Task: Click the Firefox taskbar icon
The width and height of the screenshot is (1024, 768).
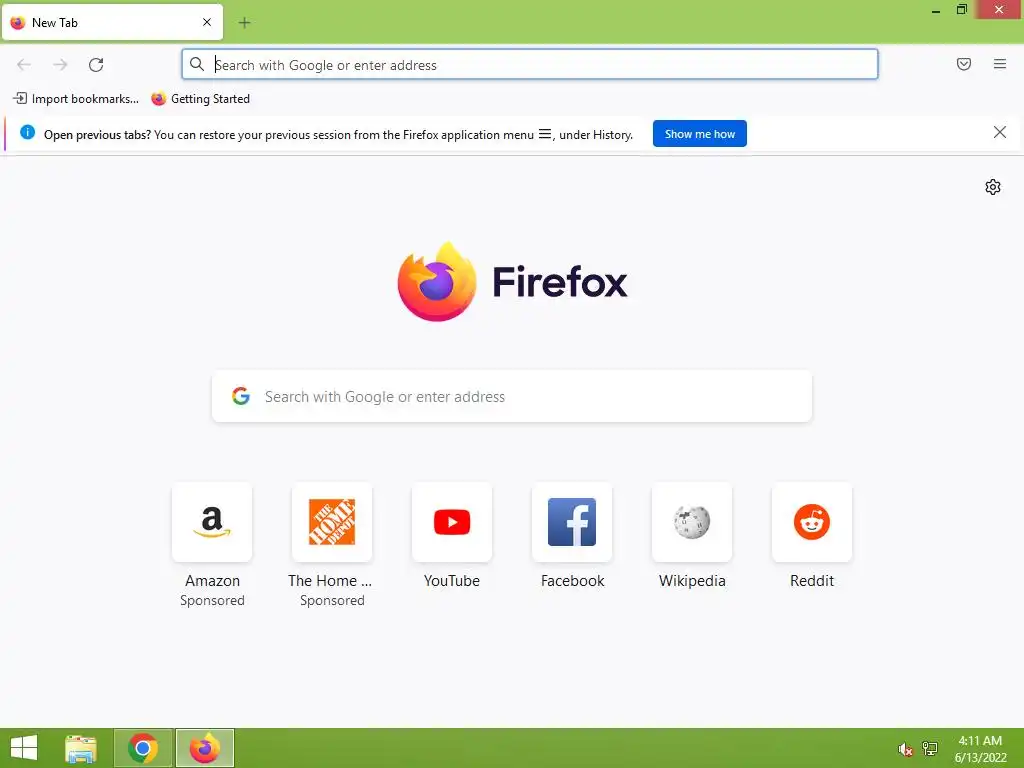Action: [204, 748]
